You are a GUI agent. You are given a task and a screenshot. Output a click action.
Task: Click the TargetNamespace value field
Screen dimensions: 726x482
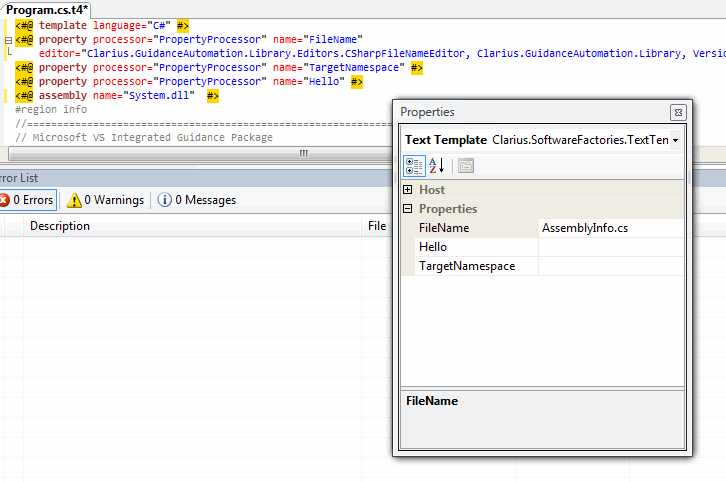[611, 266]
